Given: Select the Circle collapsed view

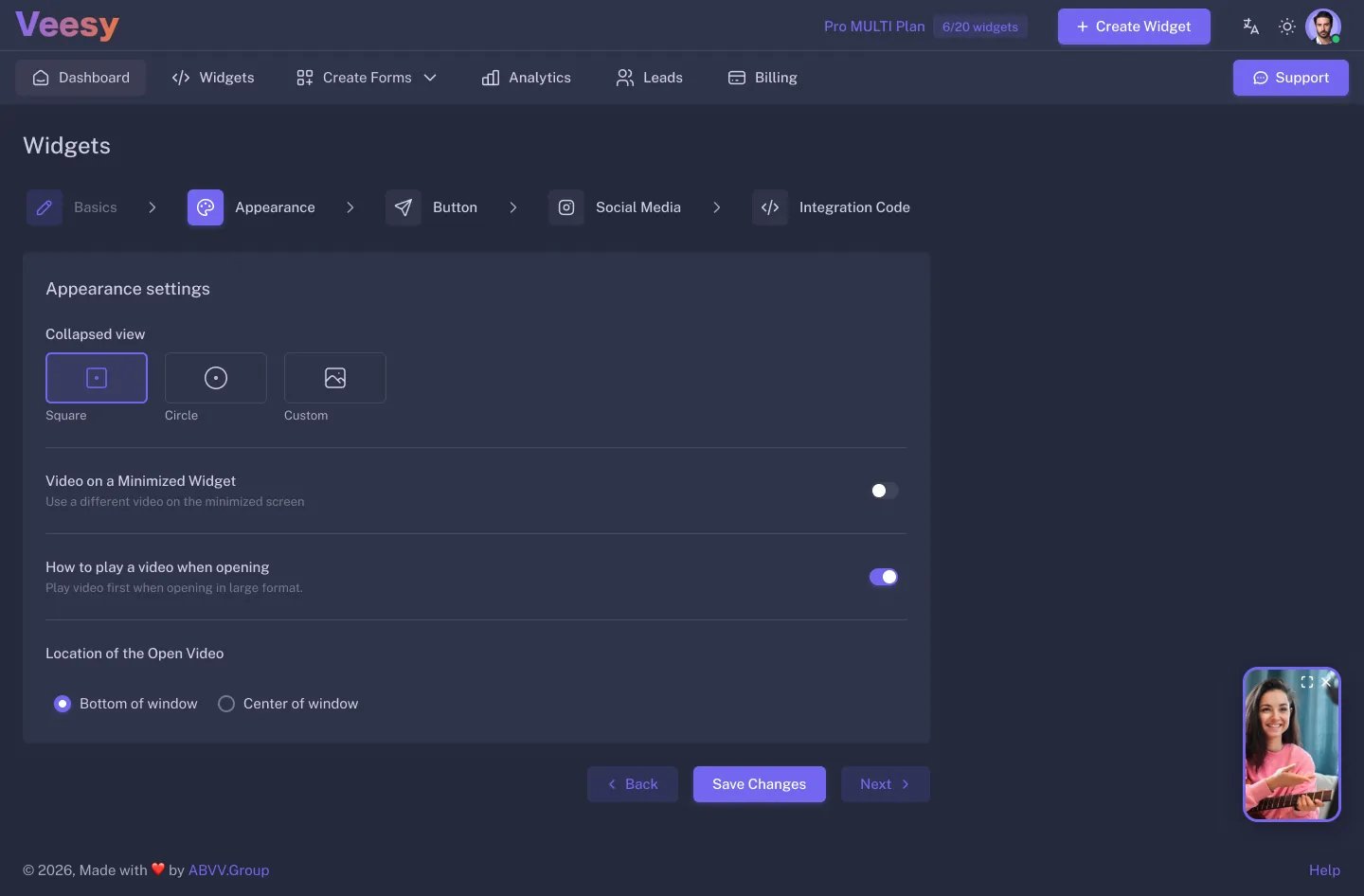Looking at the screenshot, I should (x=216, y=378).
